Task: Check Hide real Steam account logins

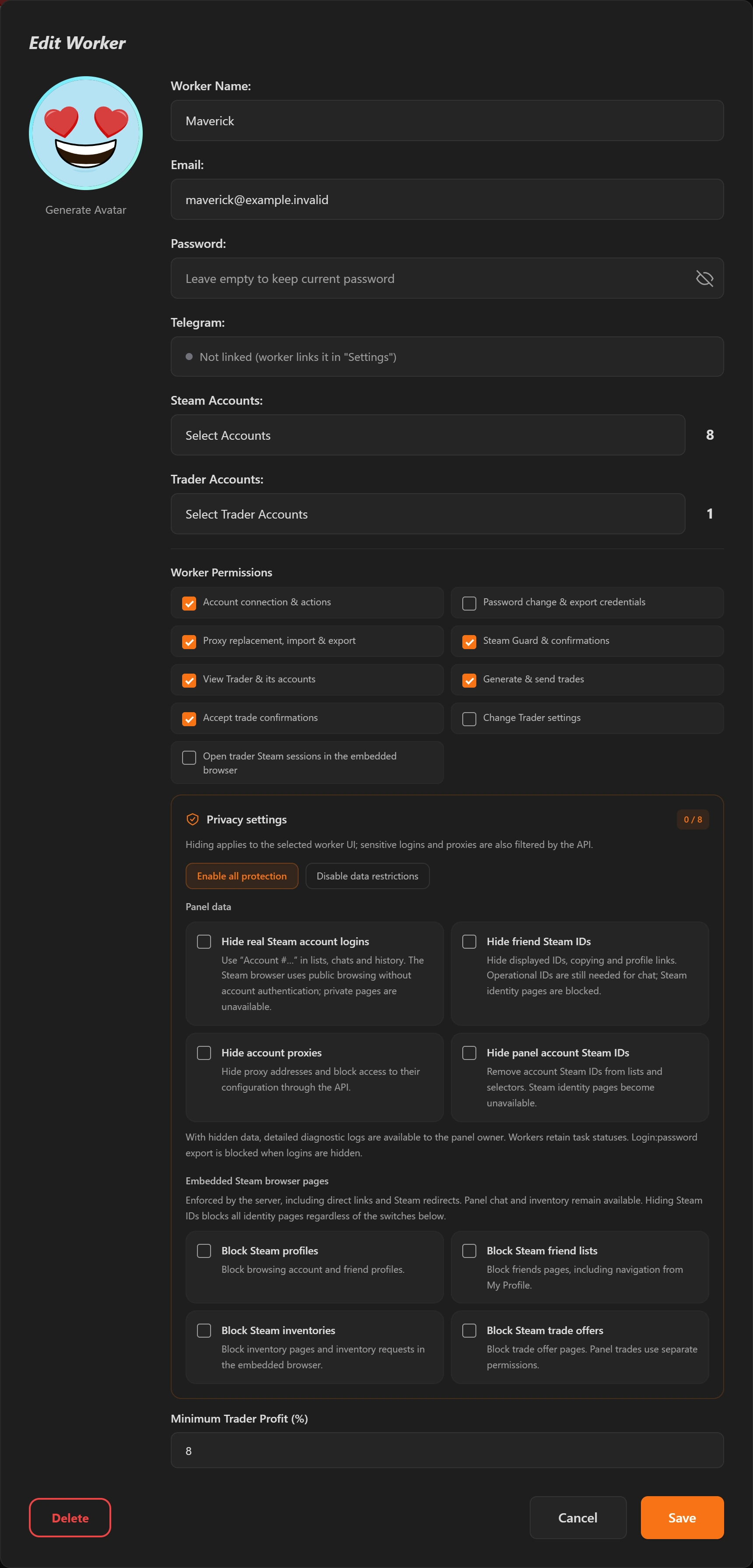Action: 204,942
